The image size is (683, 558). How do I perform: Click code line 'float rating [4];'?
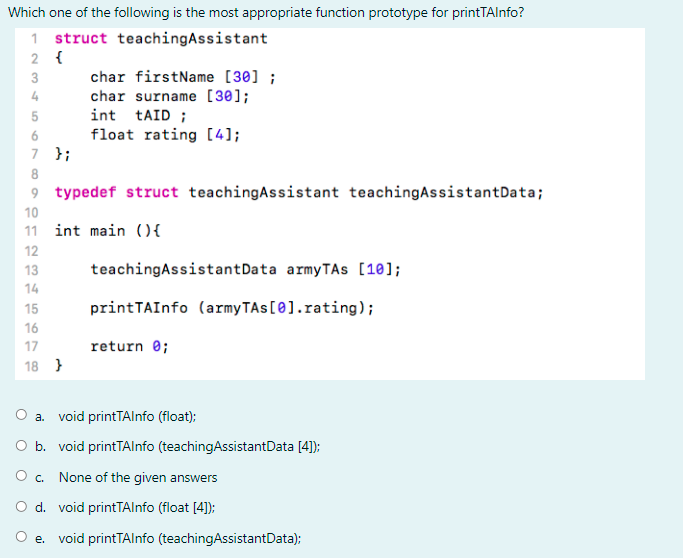165,135
